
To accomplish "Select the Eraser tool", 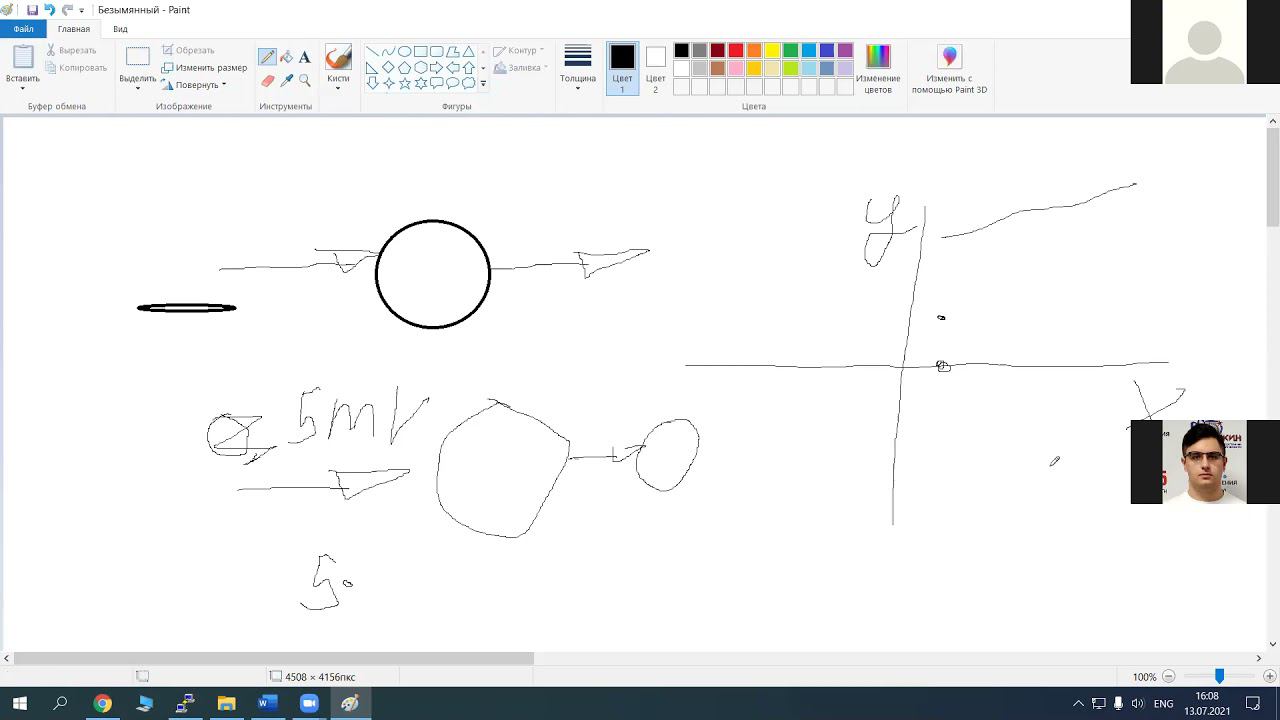I will click(268, 80).
